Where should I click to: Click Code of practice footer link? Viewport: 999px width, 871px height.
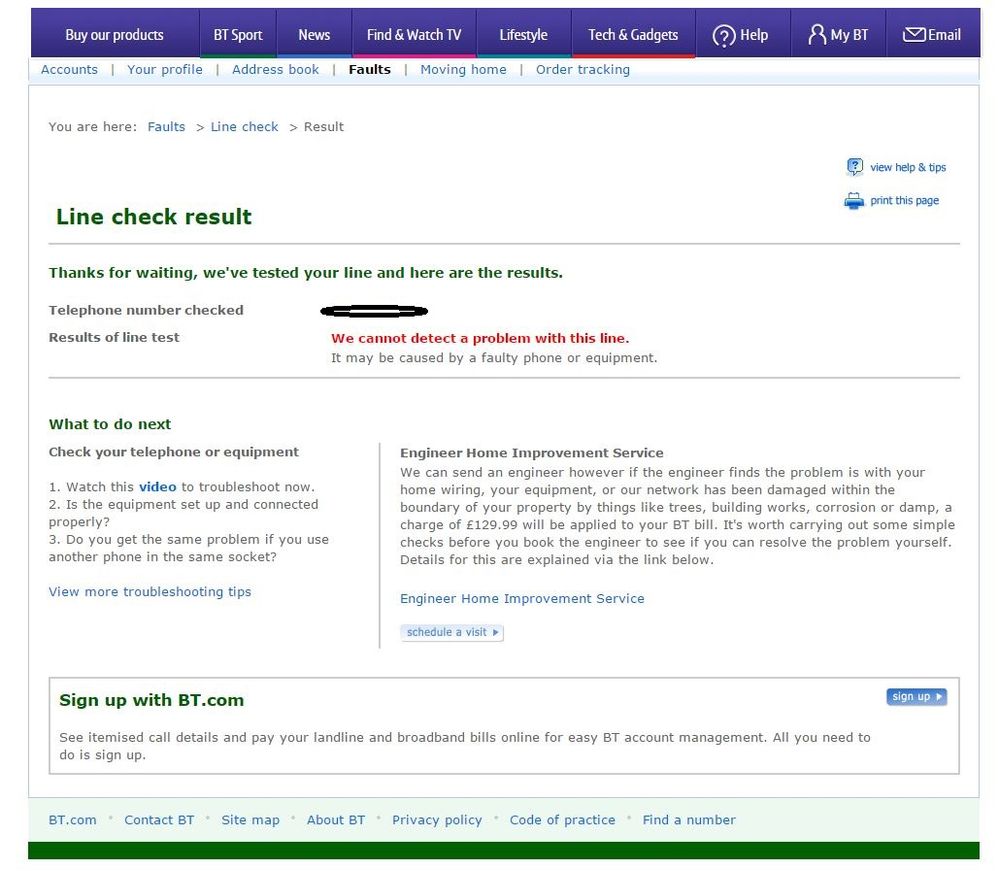click(562, 820)
